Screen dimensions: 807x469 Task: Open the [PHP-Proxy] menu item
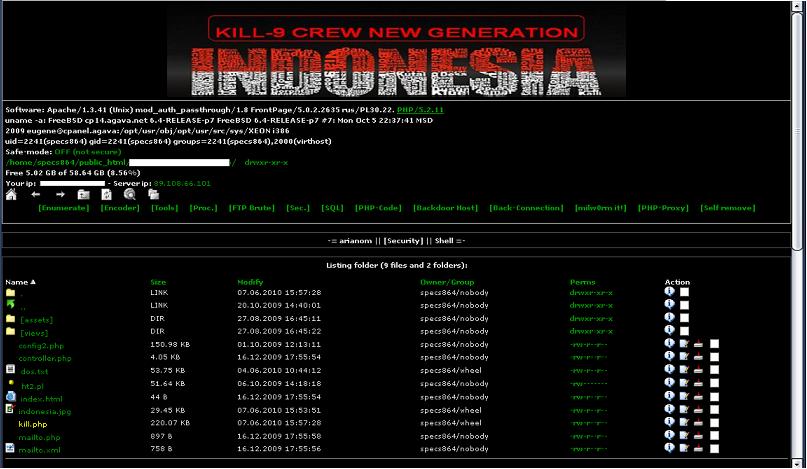[663, 208]
